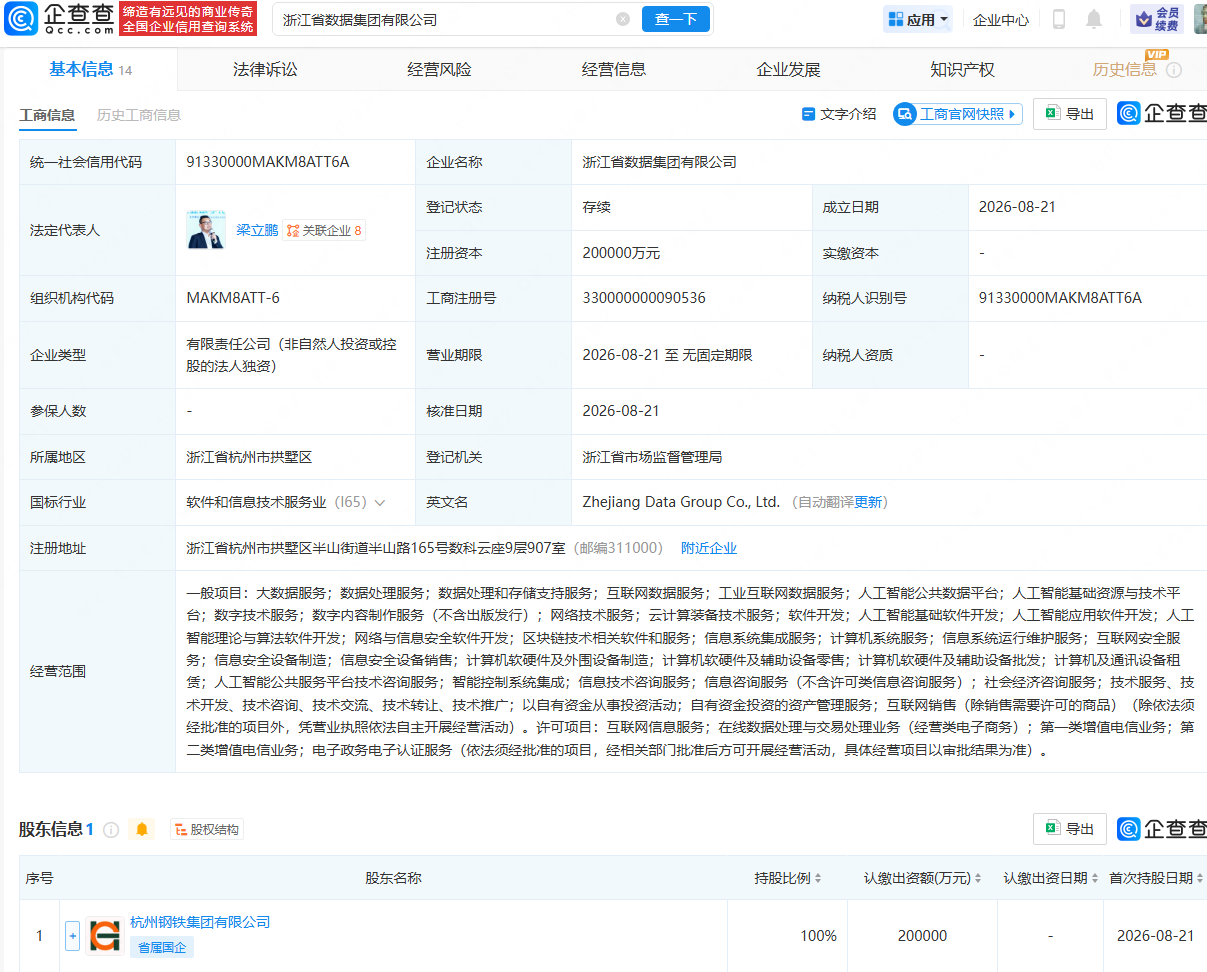Click region value 浙江省杭州市拱墅区

click(x=249, y=457)
